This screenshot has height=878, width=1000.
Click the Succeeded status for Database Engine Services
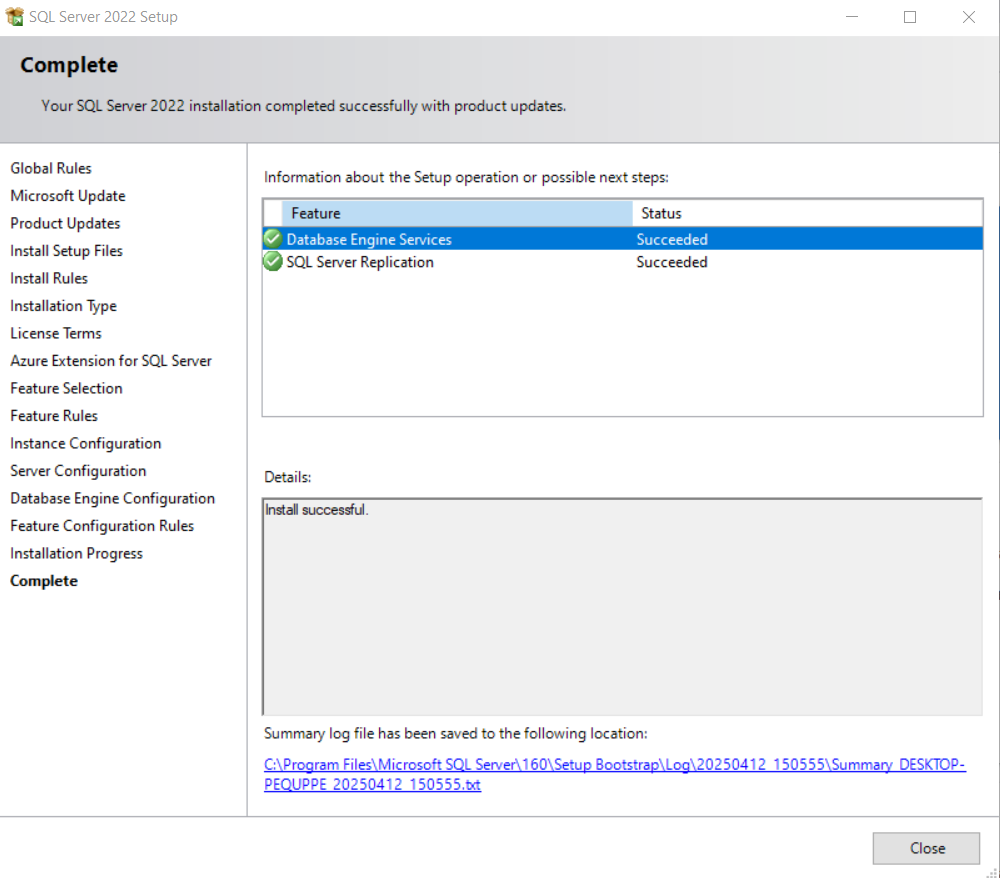point(672,239)
